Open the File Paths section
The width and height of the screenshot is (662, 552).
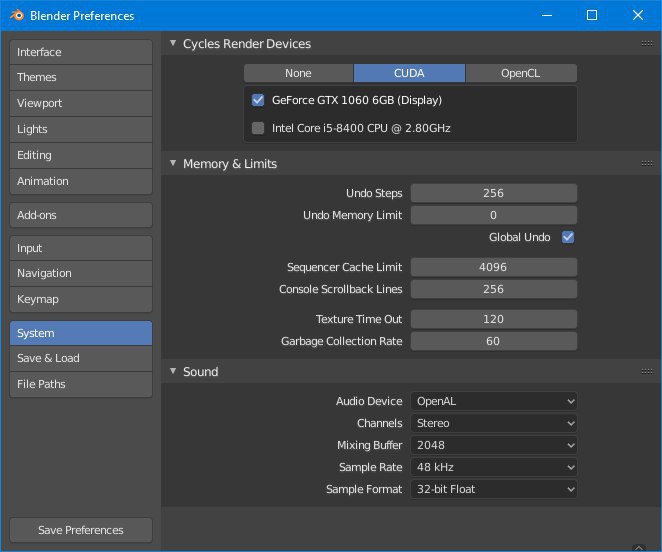point(81,384)
